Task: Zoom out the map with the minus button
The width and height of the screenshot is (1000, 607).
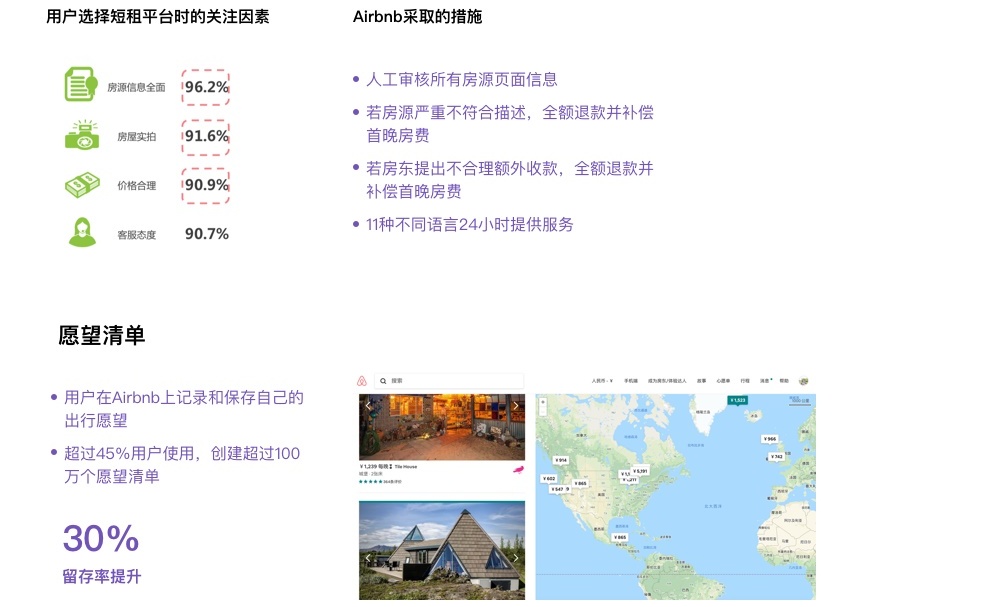Action: pos(543,410)
